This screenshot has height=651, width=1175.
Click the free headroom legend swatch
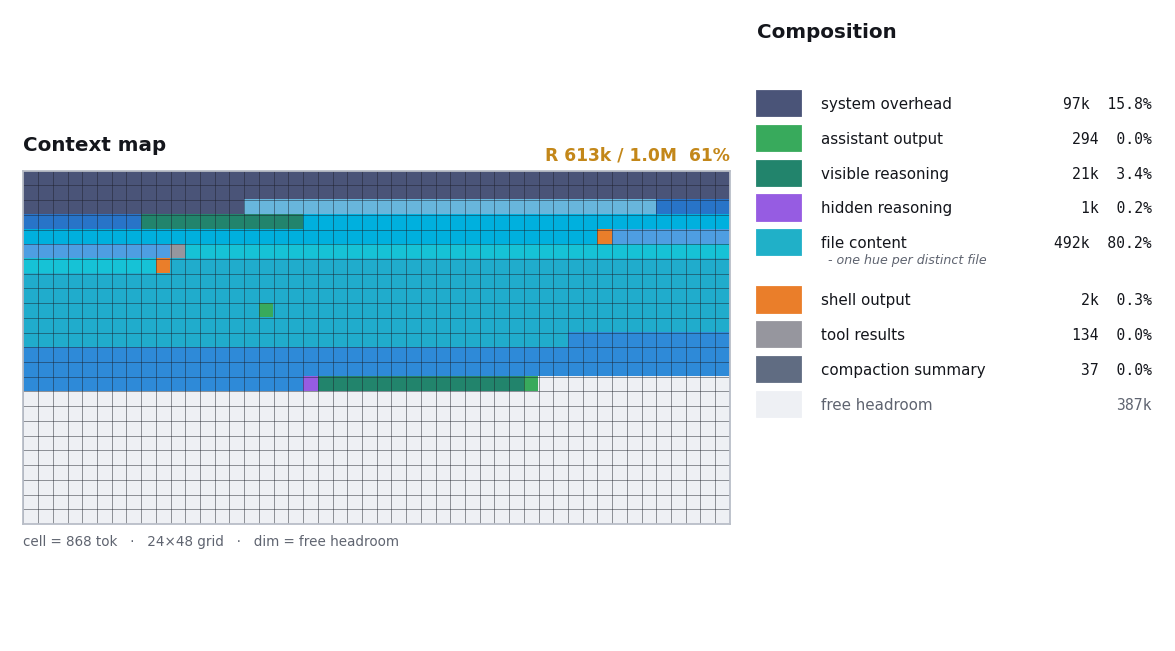(779, 405)
